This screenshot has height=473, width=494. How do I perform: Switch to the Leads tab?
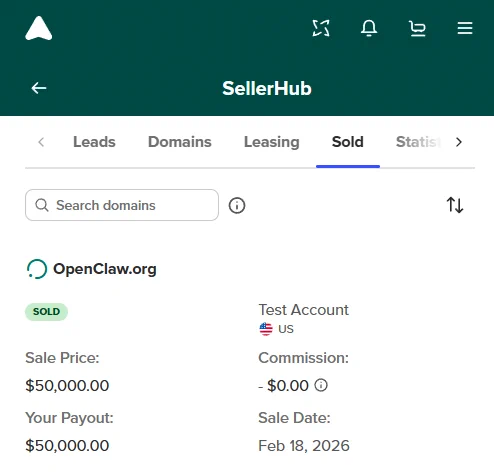click(x=94, y=142)
